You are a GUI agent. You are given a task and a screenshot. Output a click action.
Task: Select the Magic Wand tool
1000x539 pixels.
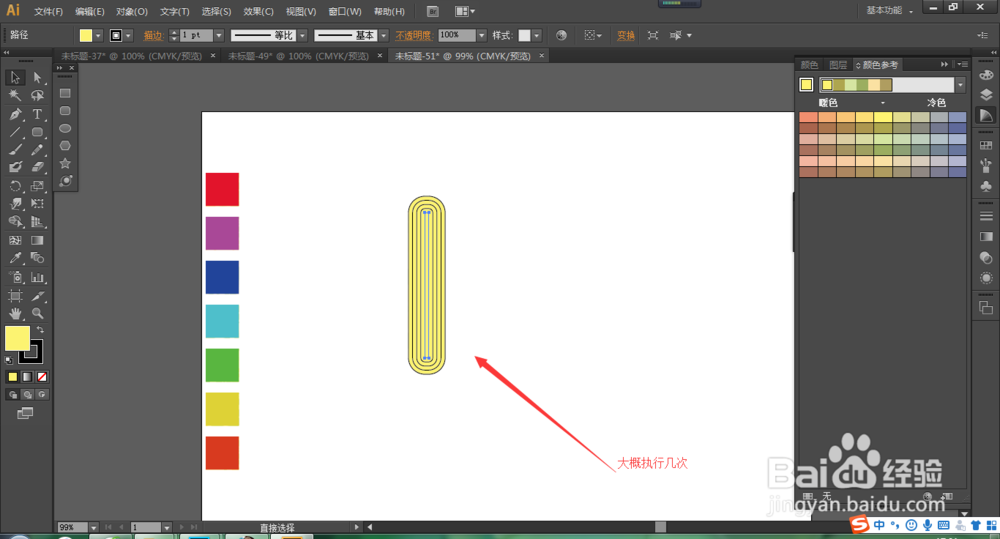[x=15, y=96]
